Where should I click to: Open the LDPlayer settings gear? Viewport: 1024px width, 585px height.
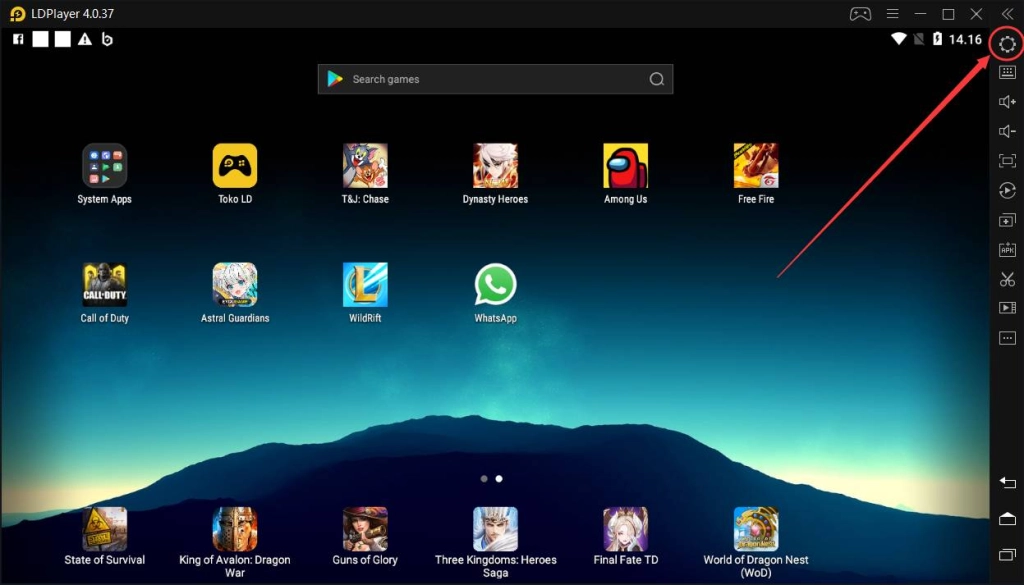(x=1007, y=44)
